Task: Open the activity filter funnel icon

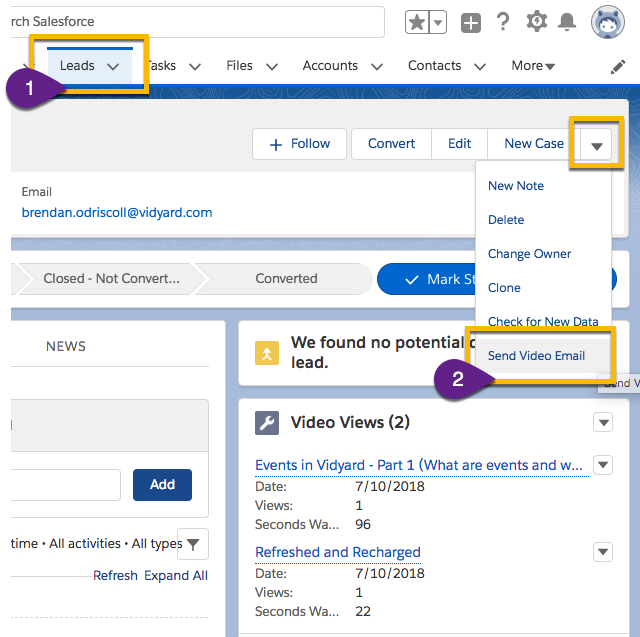Action: point(193,544)
